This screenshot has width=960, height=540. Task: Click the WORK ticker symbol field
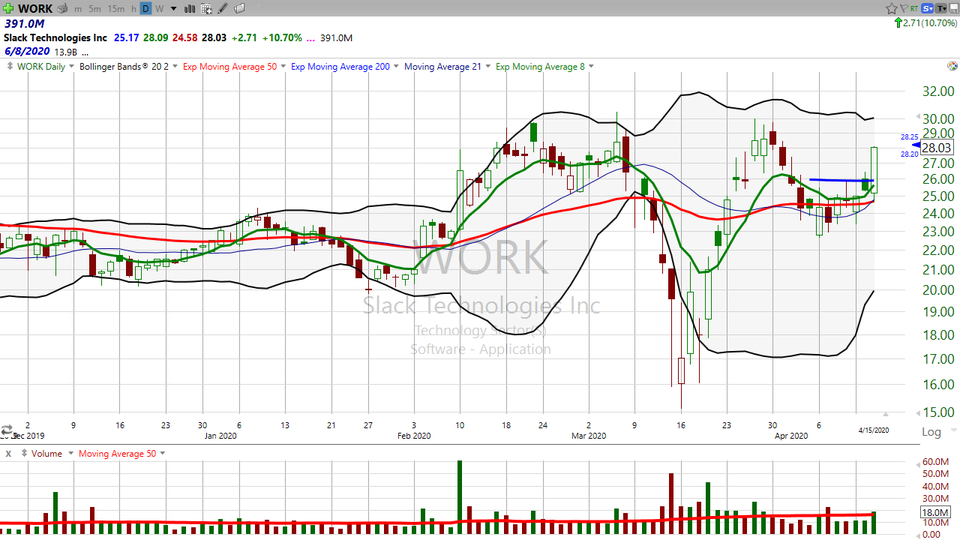[x=35, y=9]
